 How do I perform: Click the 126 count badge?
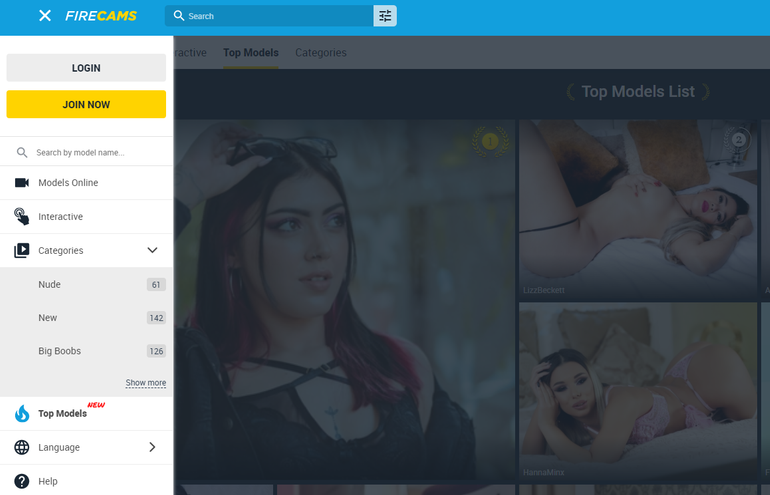pos(156,351)
